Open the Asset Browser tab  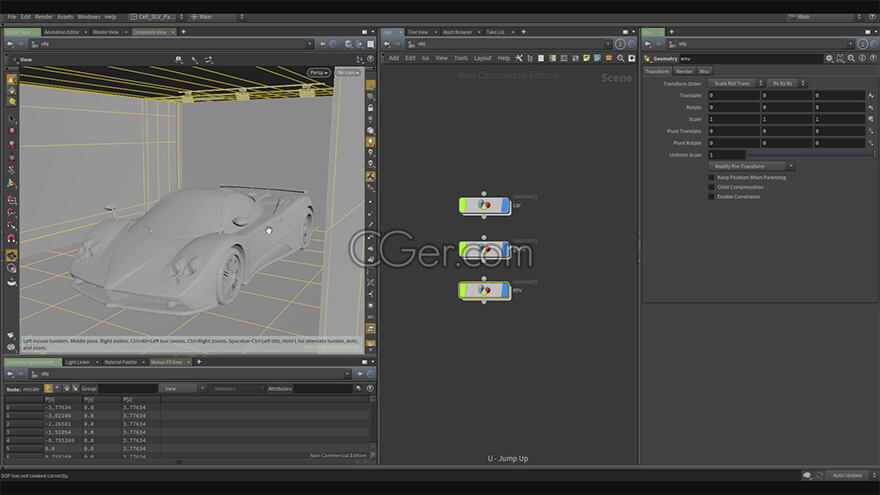pos(457,32)
